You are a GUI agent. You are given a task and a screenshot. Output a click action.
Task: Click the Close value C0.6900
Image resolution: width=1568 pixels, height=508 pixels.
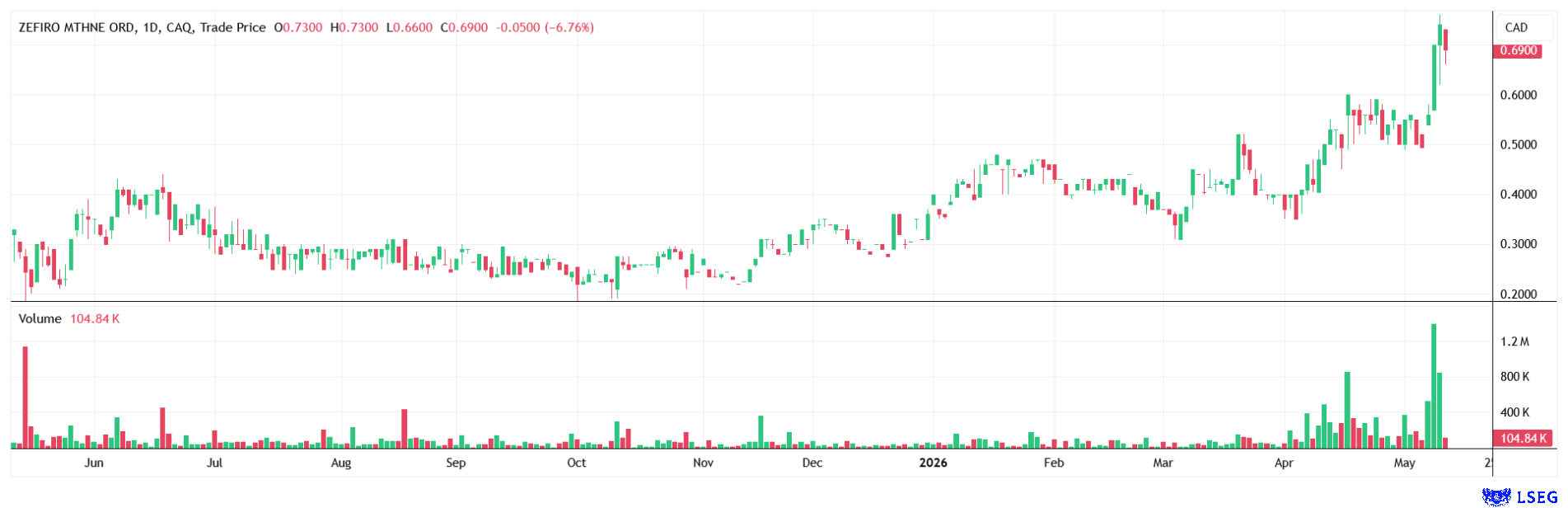point(464,27)
